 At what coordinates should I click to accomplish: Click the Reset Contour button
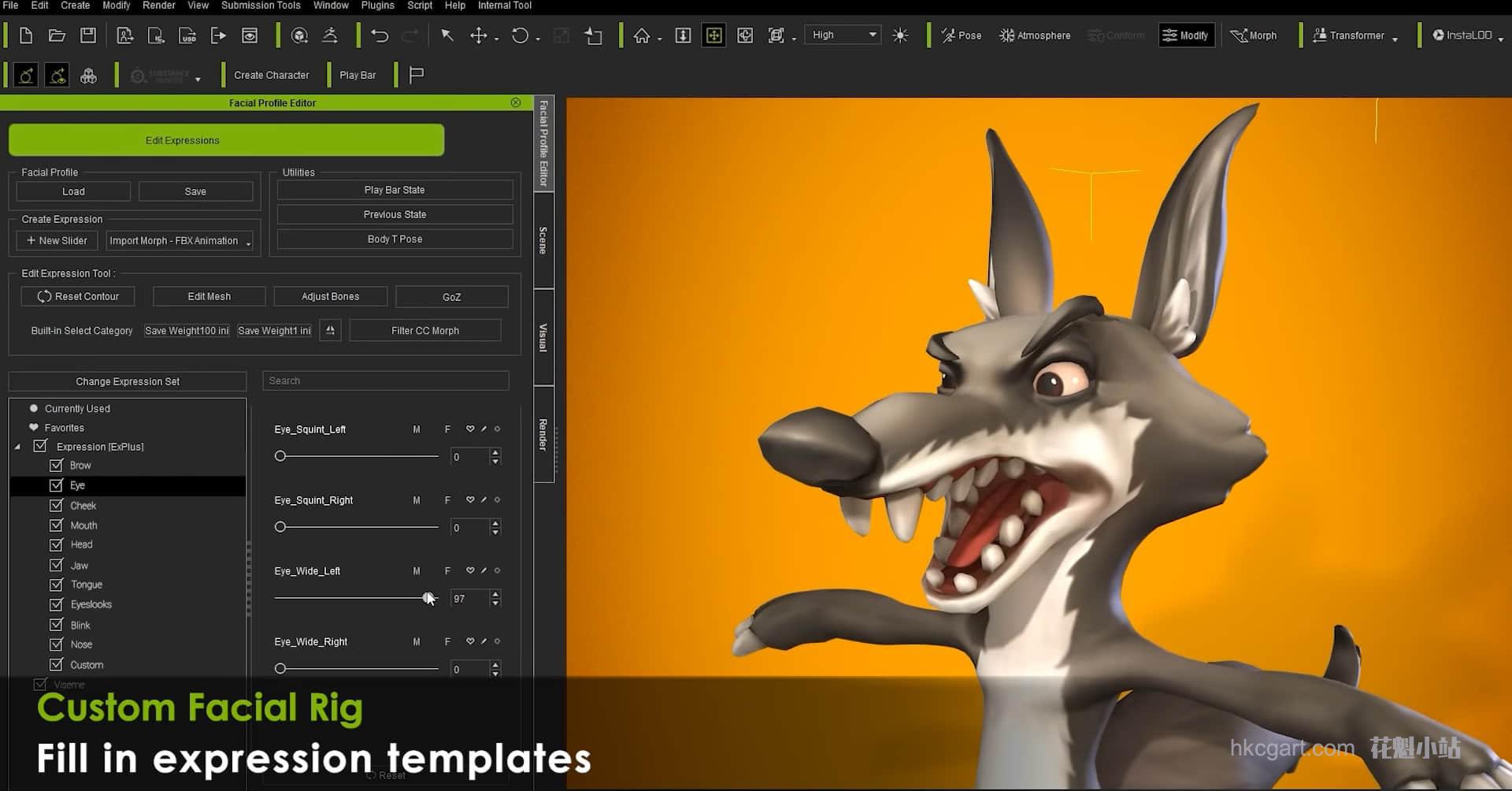point(78,296)
